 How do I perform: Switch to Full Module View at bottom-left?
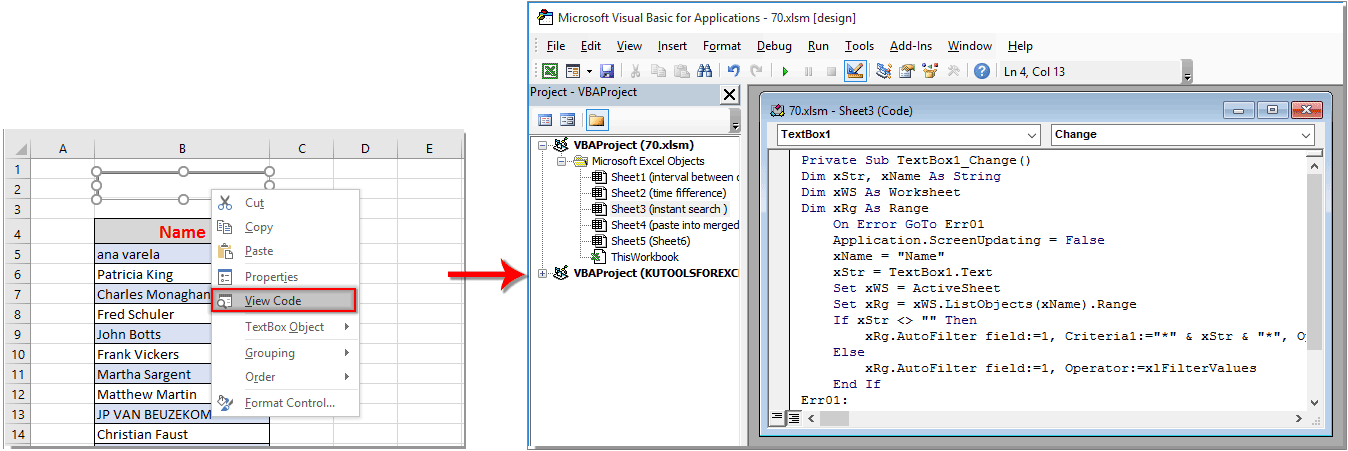(792, 417)
